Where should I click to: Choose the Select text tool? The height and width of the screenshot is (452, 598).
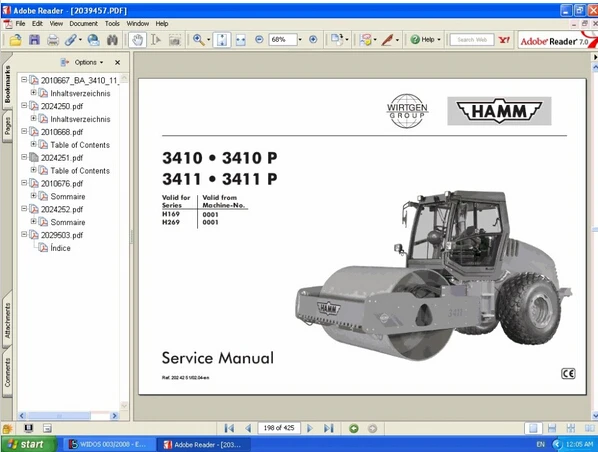156,40
